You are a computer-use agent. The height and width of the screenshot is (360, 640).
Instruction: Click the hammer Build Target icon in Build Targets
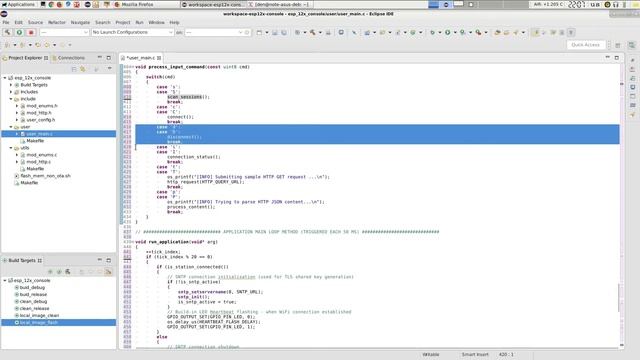click(68, 272)
